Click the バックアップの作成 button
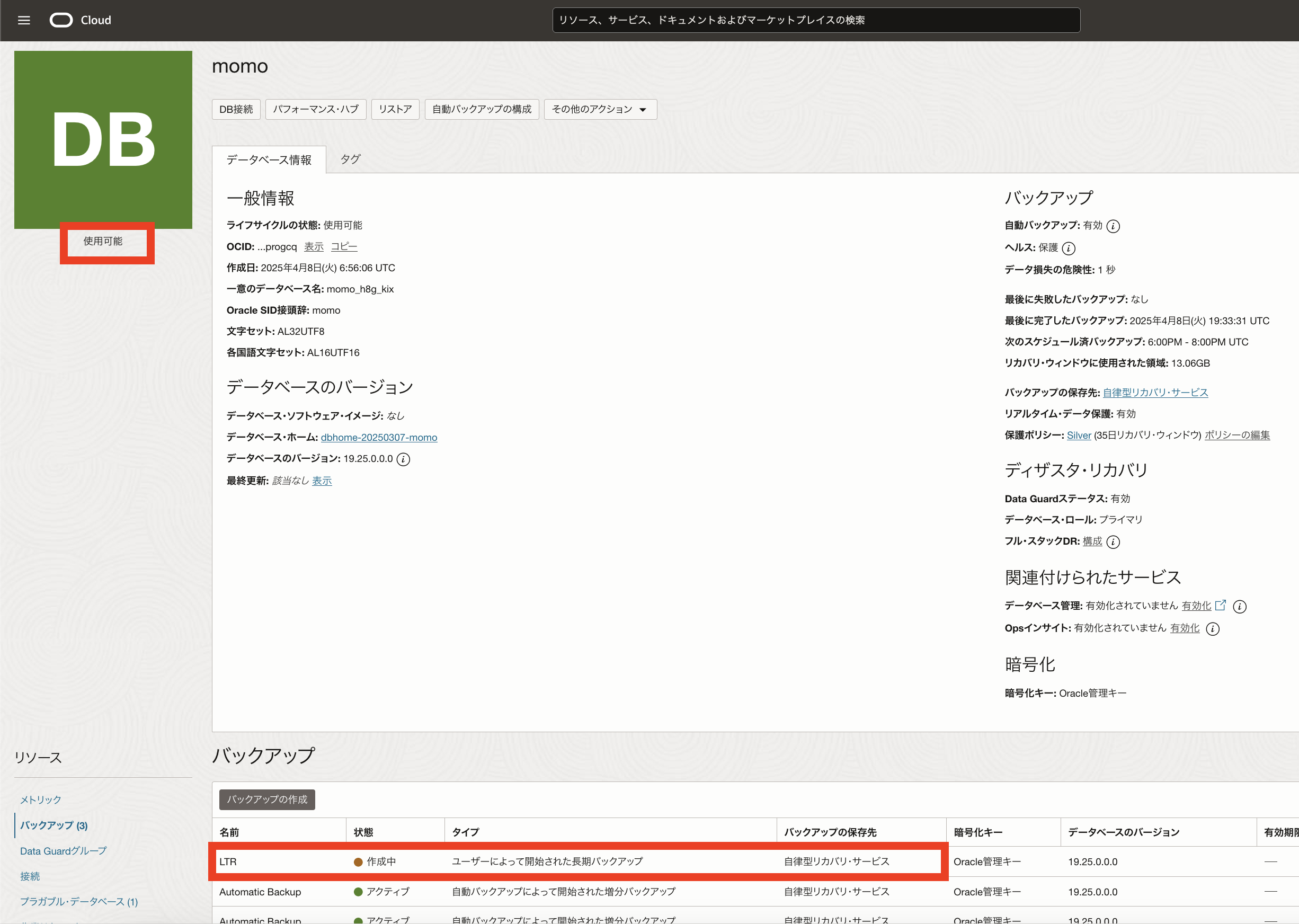1299x924 pixels. [x=268, y=799]
